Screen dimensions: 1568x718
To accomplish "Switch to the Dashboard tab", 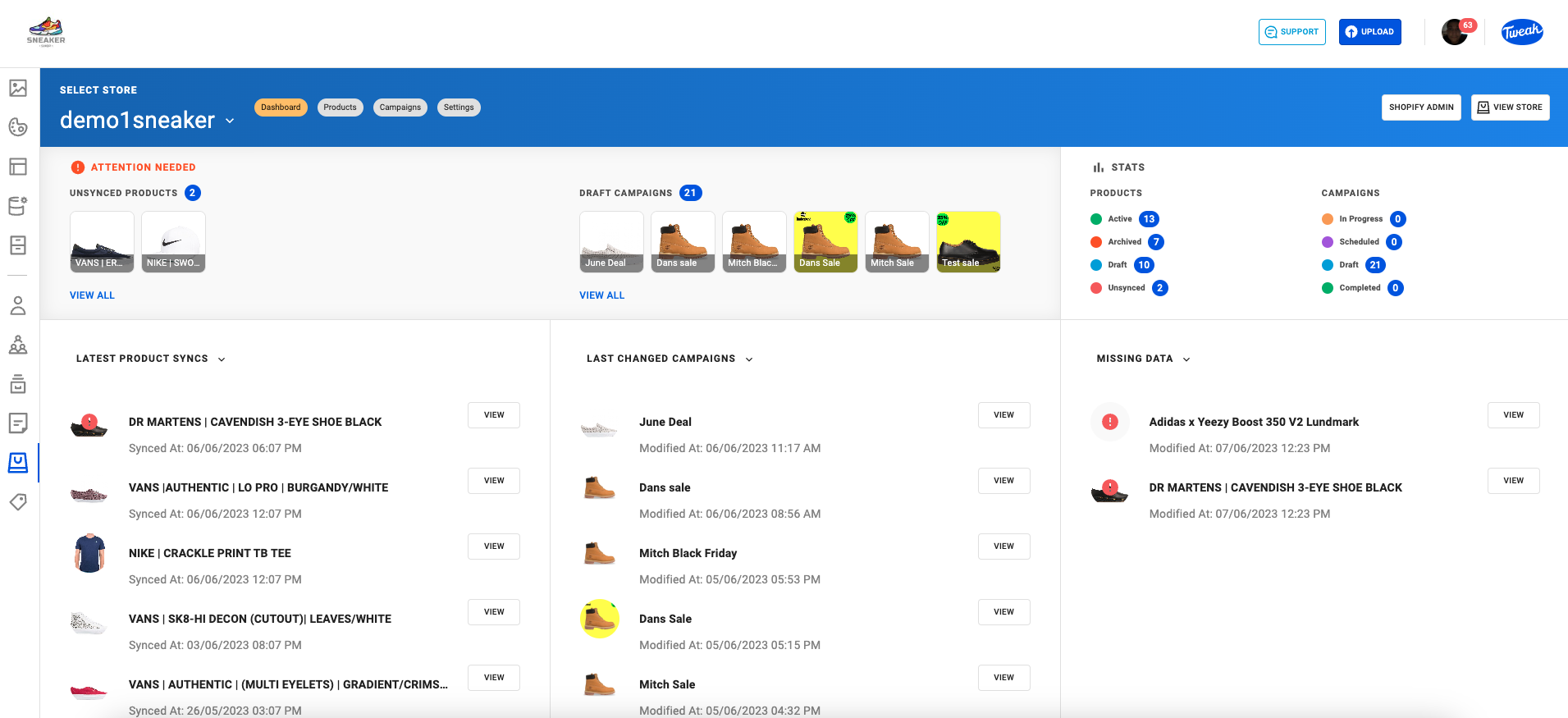I will 281,107.
